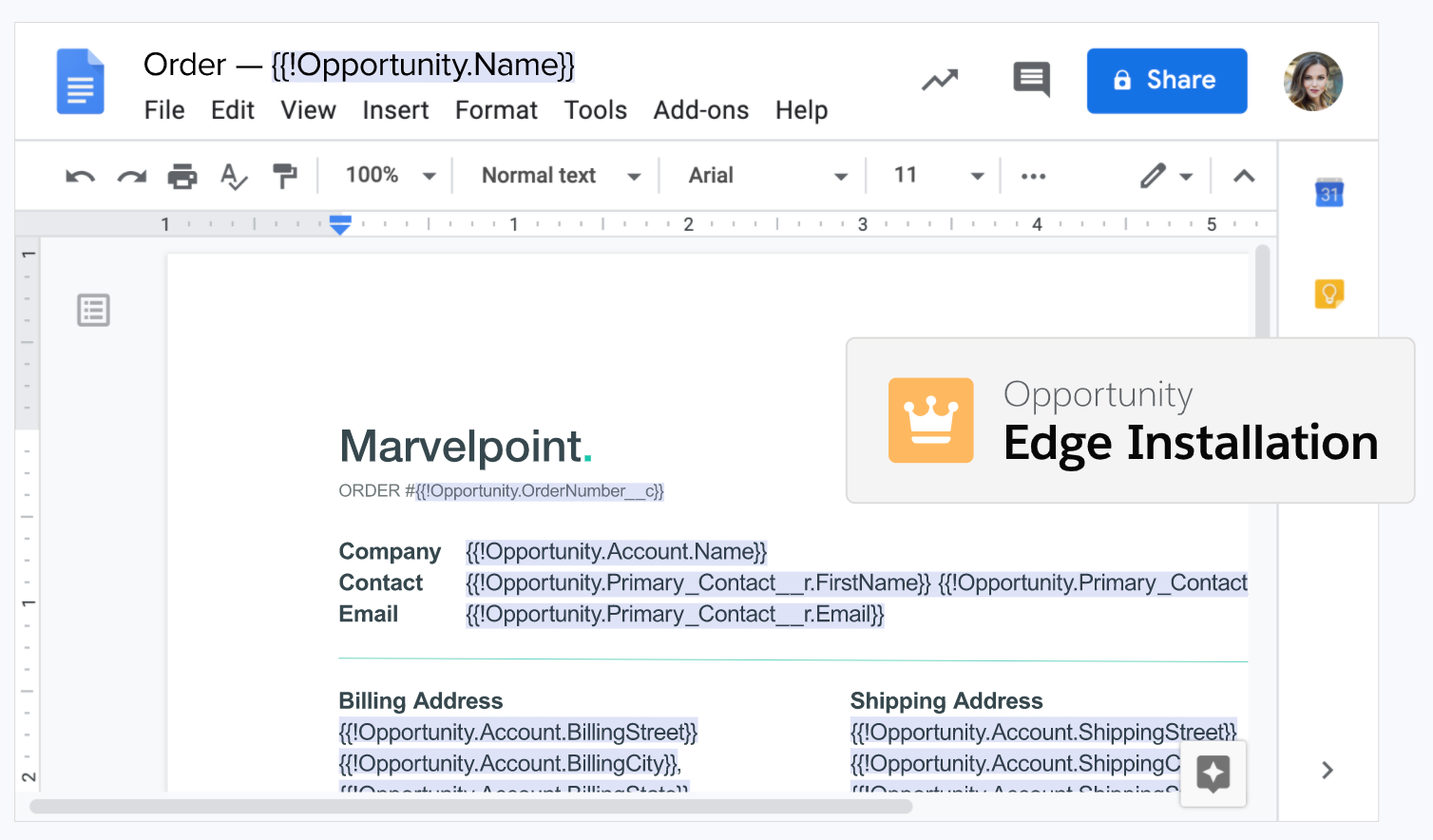Screen dimensions: 1433x840
Task: Click the pencil editing mode icon
Action: [1153, 176]
